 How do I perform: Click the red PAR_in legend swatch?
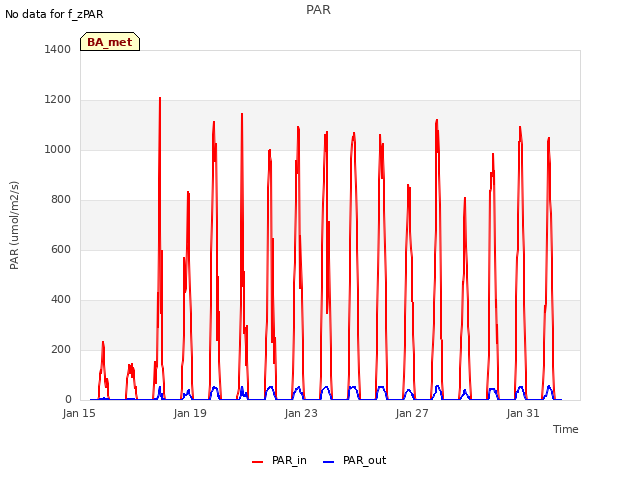tap(258, 462)
